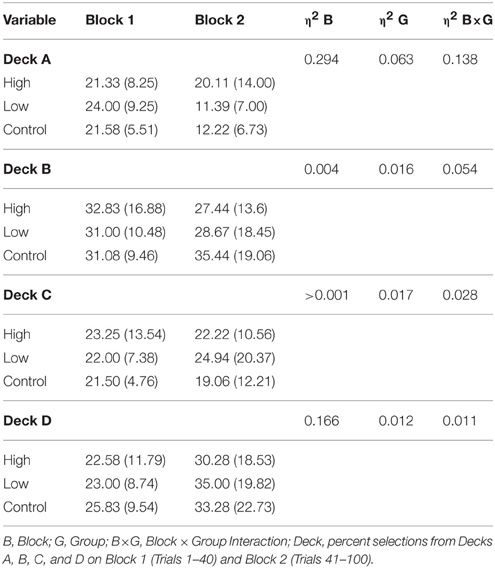Click the η² G column header
This screenshot has height=568, width=495.
(x=394, y=19)
